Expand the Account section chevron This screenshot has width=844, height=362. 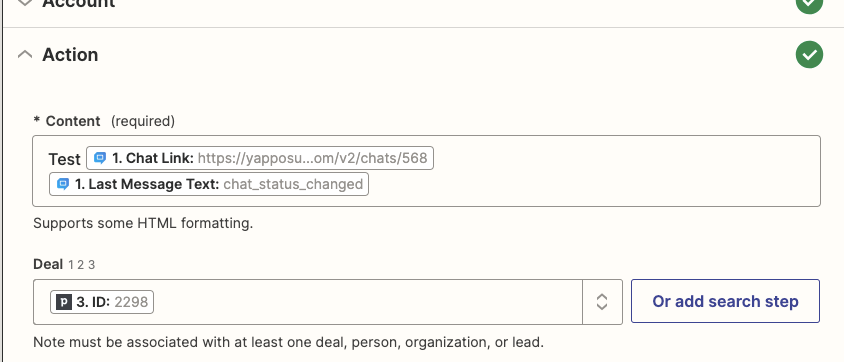25,3
